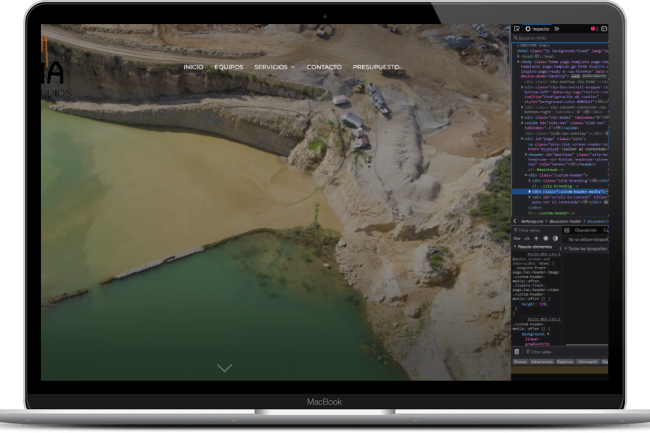Show more devtools tabs with double-chevron
The width and height of the screenshot is (650, 433).
(x=557, y=29)
